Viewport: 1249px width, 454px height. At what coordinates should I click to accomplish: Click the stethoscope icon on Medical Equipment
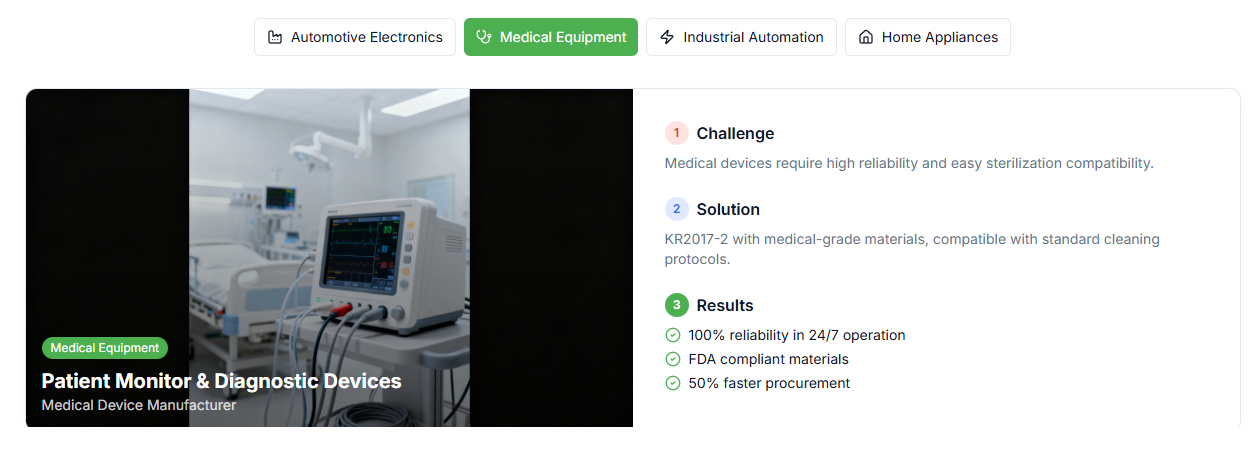tap(484, 38)
